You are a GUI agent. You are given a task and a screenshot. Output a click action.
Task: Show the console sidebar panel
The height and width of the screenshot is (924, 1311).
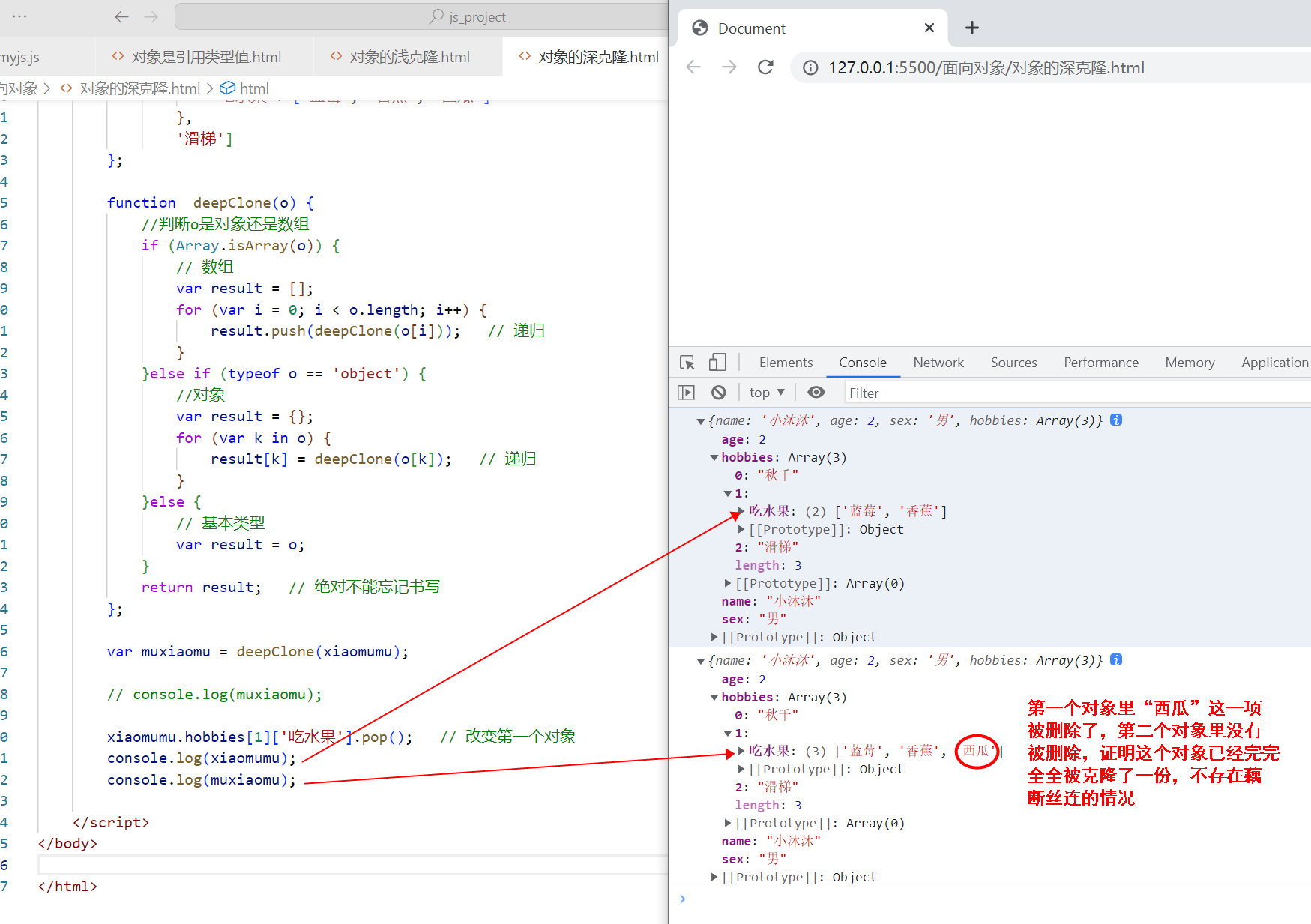(x=686, y=393)
